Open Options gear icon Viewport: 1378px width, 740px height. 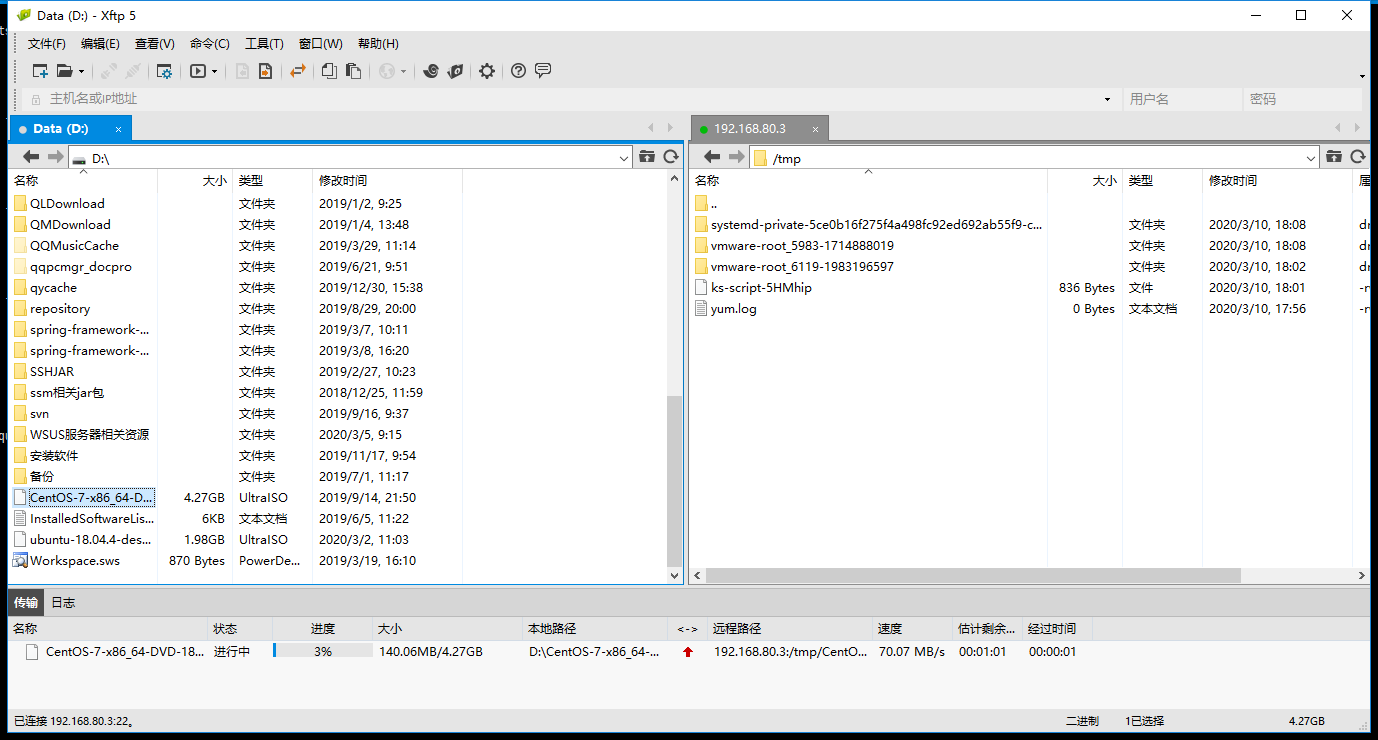point(487,71)
